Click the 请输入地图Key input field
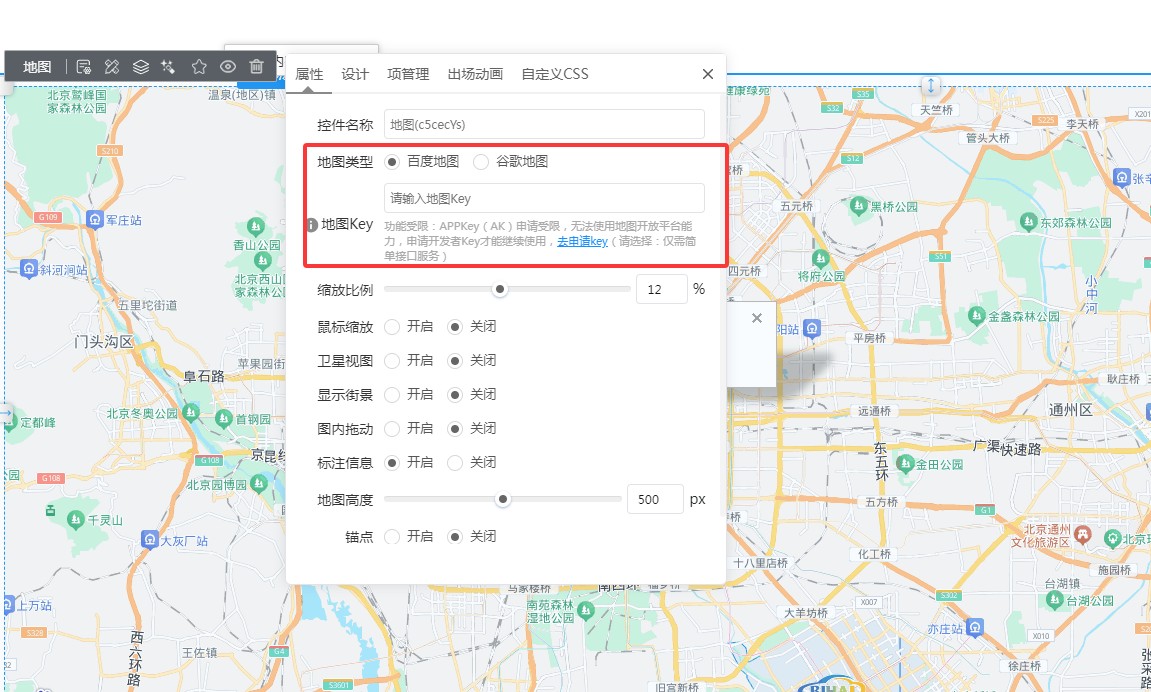 [544, 198]
